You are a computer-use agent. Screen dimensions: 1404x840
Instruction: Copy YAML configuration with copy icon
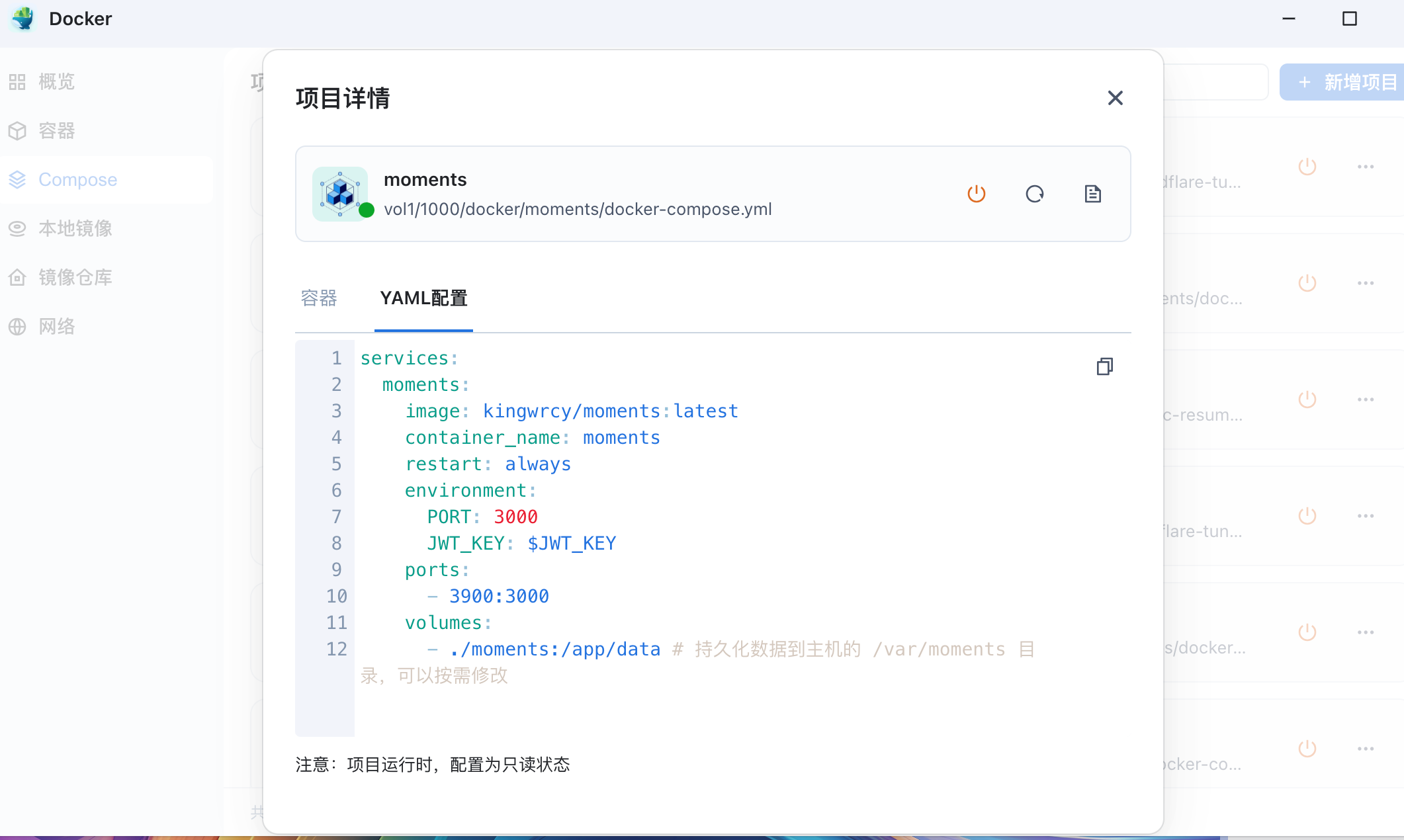(1104, 366)
